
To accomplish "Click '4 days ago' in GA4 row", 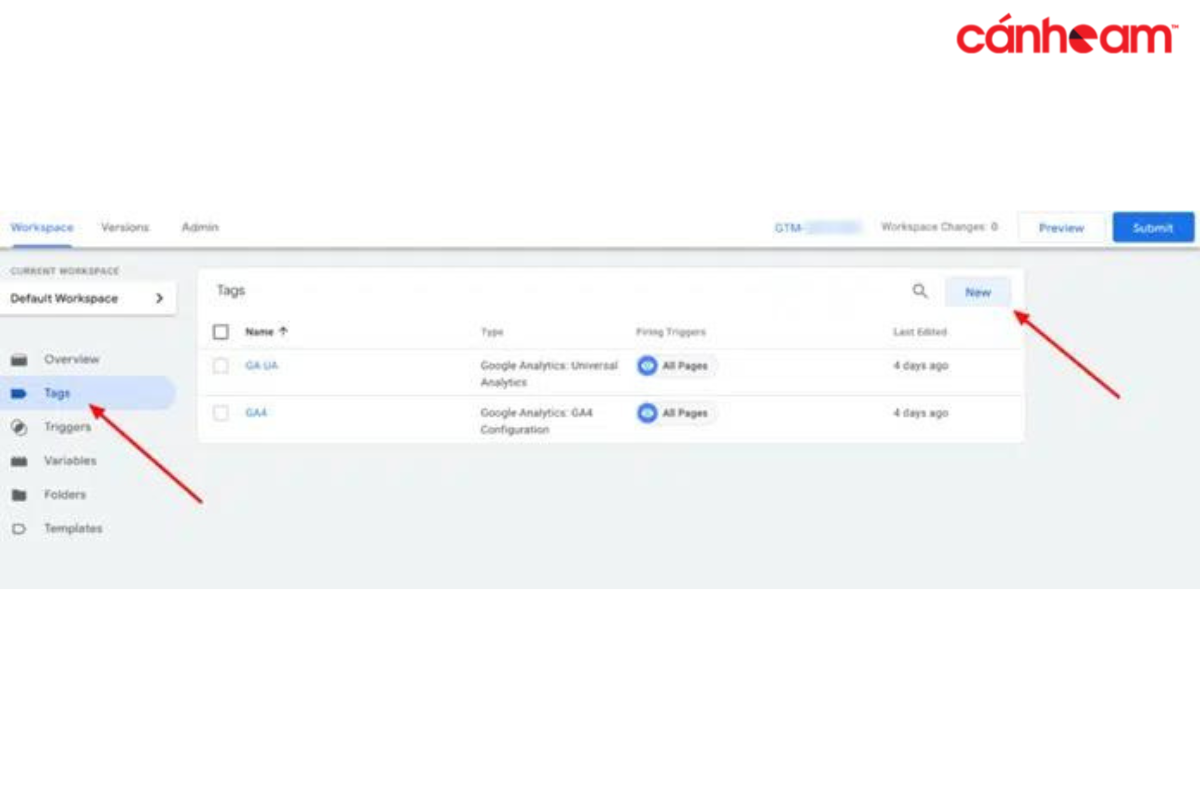I will 921,413.
